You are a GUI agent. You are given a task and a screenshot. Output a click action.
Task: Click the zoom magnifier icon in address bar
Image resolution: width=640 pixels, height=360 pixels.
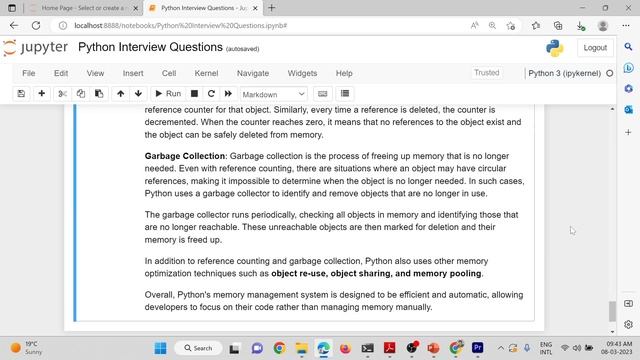492,25
